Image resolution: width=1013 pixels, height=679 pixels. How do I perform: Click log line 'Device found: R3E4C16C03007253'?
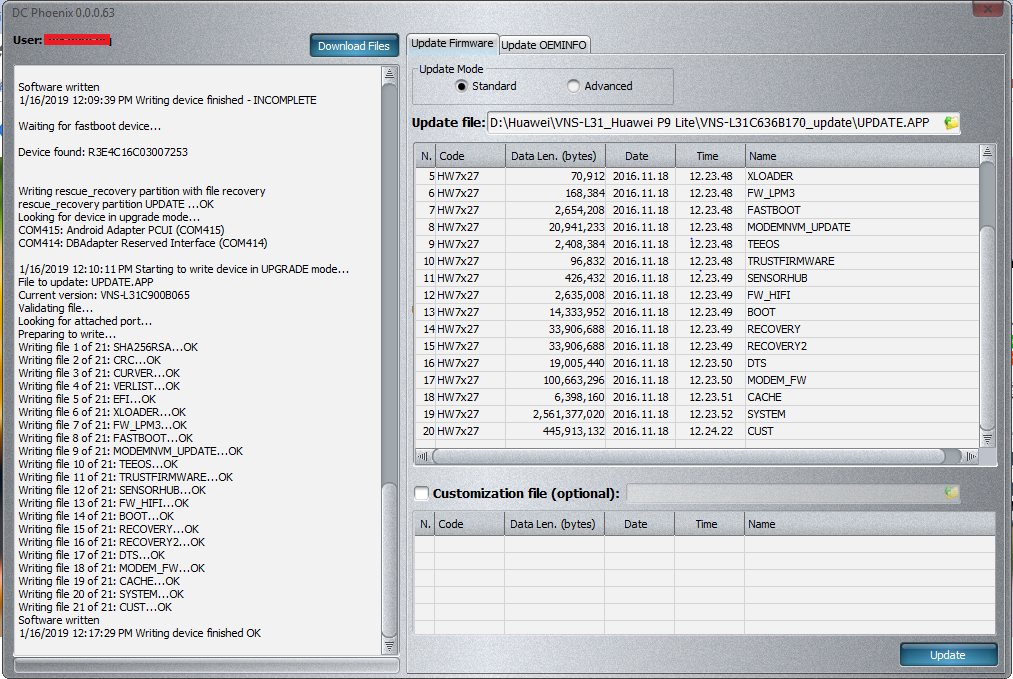pyautogui.click(x=103, y=152)
